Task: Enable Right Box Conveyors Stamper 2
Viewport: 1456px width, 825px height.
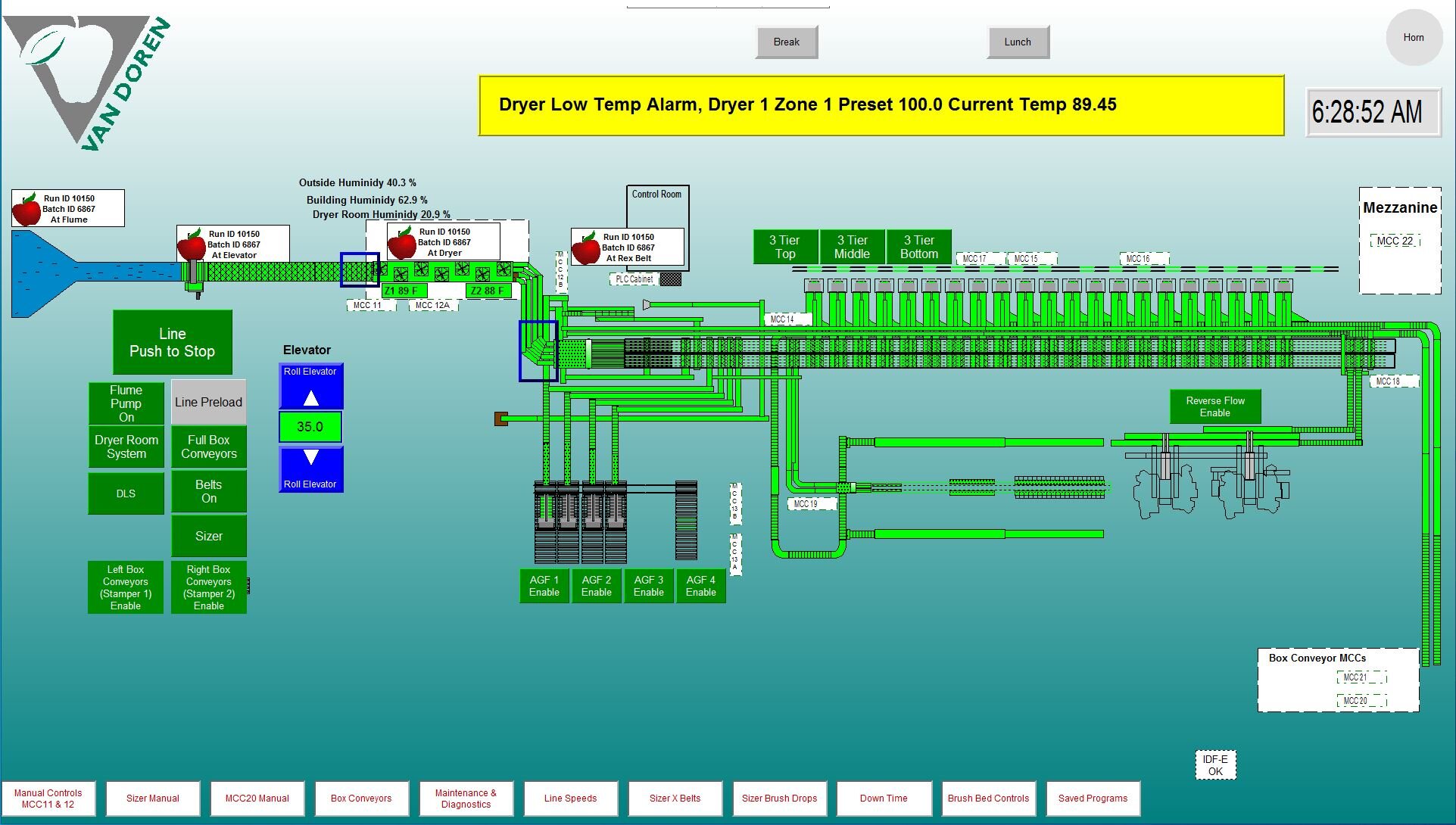Action: 208,587
